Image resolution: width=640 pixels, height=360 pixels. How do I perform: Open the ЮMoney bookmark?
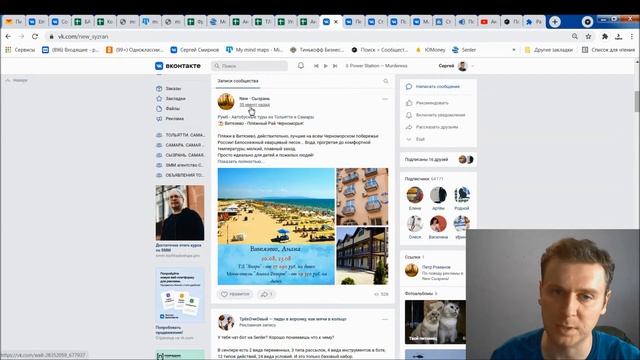(x=430, y=50)
